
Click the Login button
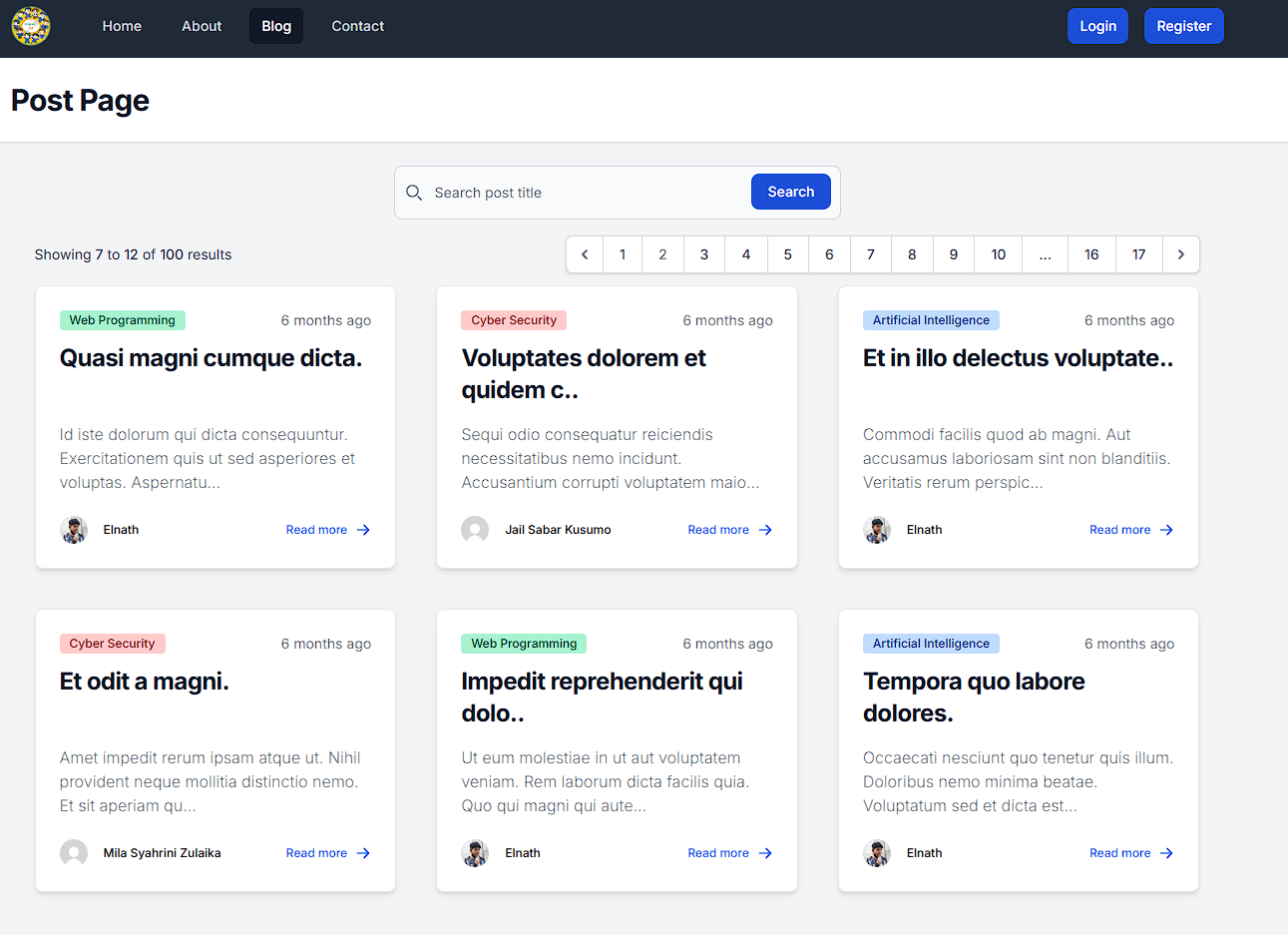1097,26
